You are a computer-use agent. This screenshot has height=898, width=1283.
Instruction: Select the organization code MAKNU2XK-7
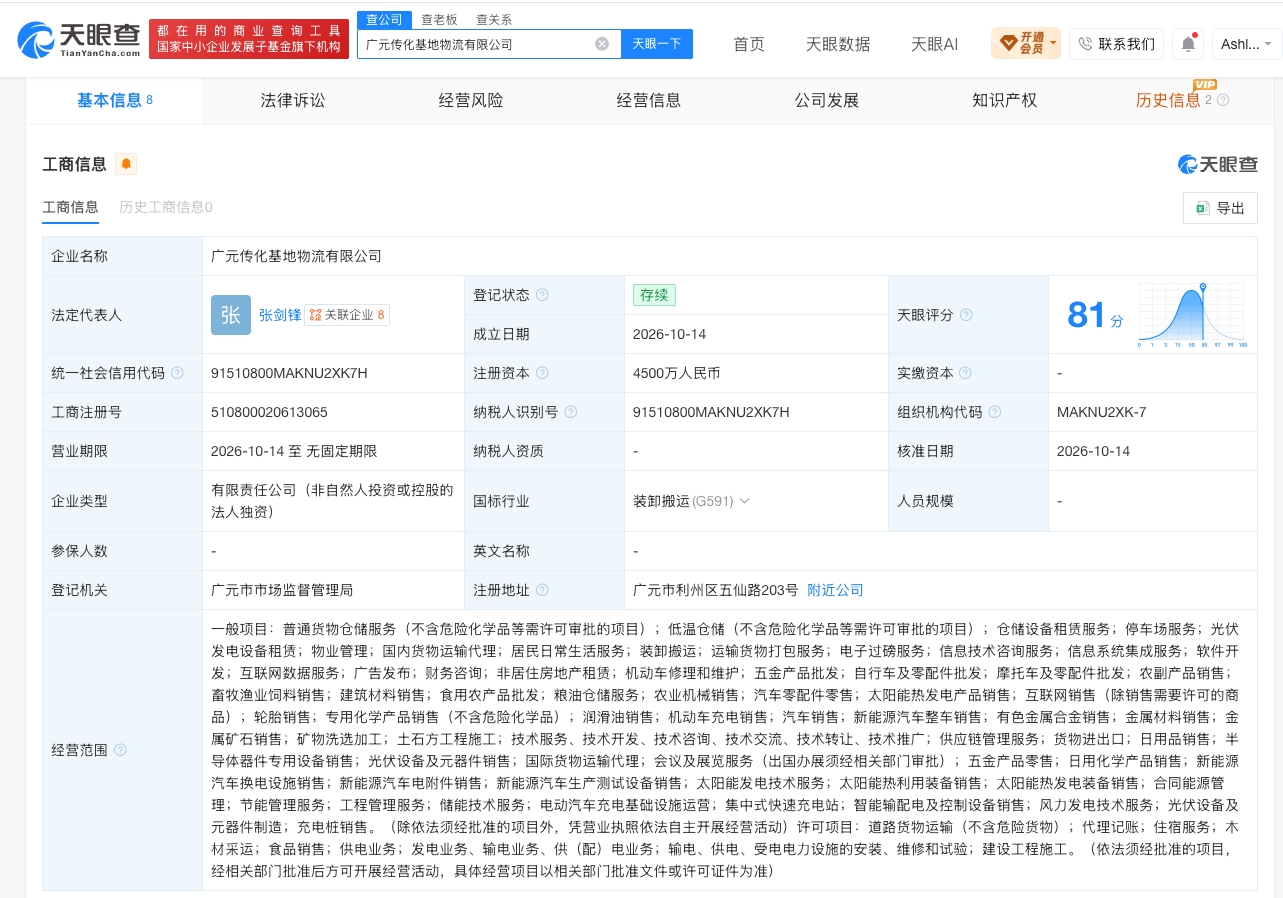point(1101,412)
